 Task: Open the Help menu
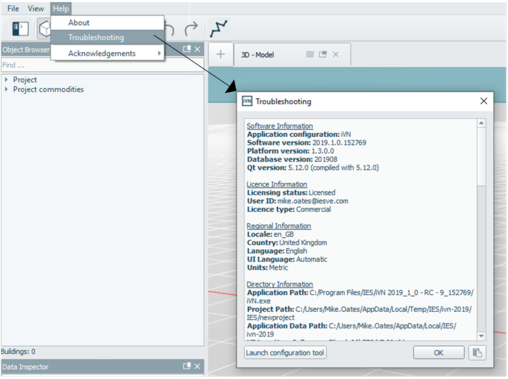click(x=61, y=8)
